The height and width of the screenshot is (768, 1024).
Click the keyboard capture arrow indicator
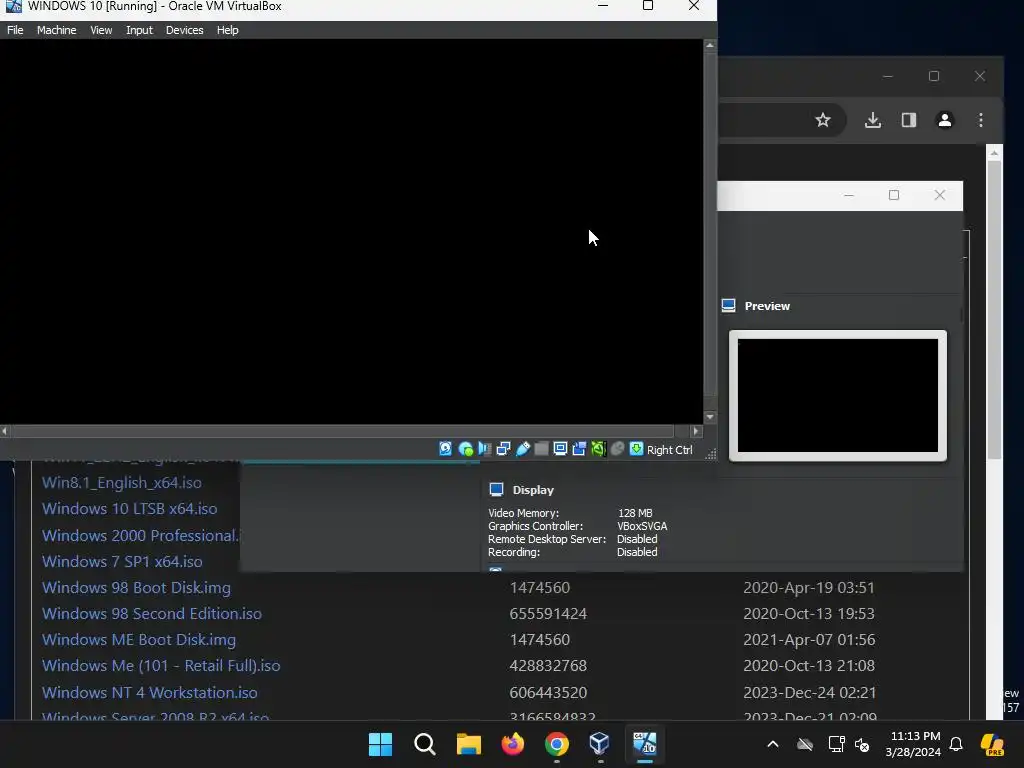pos(636,449)
